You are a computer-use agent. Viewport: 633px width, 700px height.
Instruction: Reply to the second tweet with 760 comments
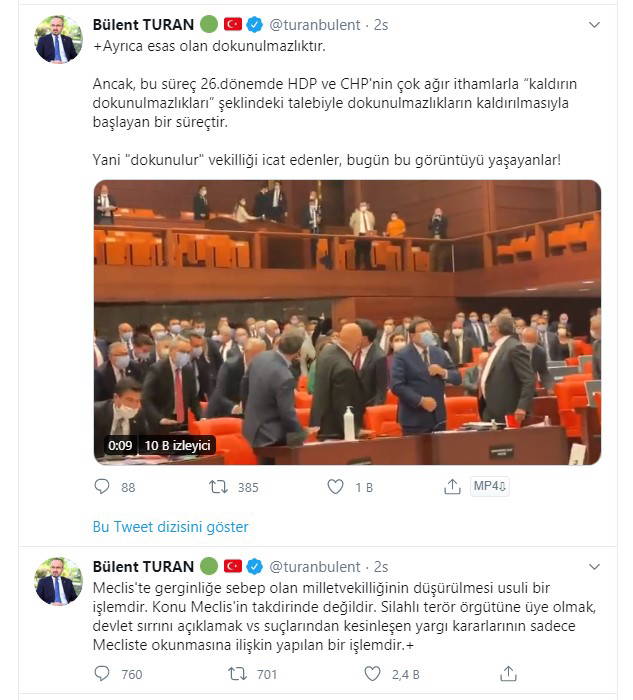[x=102, y=673]
